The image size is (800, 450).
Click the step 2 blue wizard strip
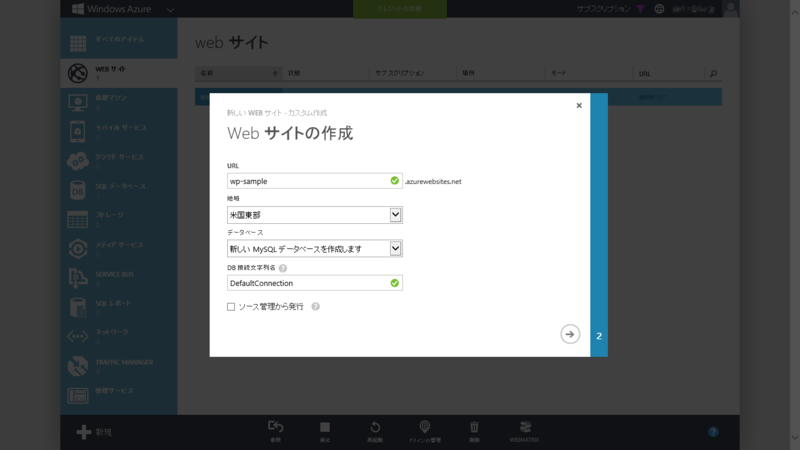pyautogui.click(x=599, y=224)
